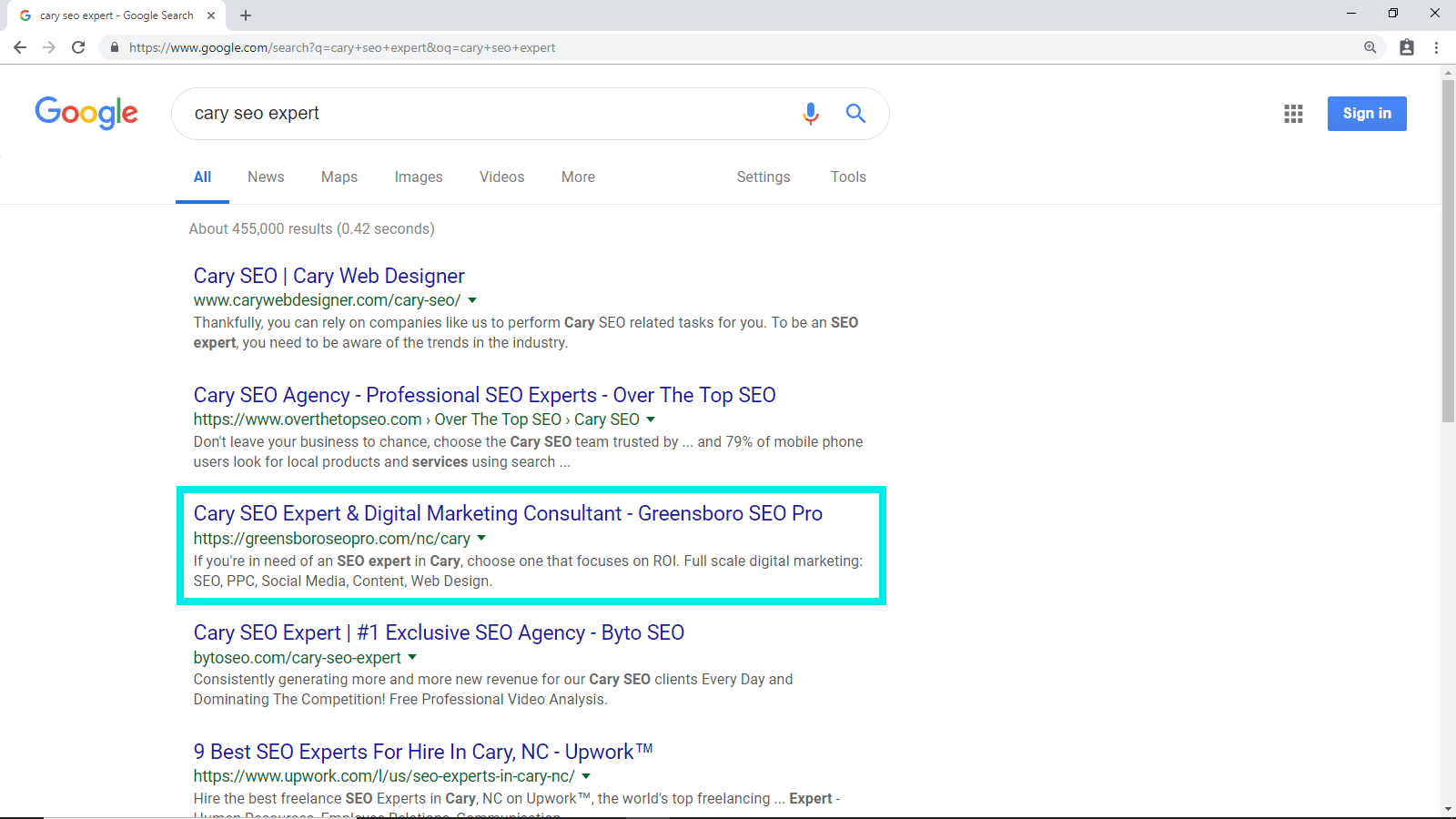The image size is (1456, 819).
Task: Open the More search categories menu
Action: [578, 177]
